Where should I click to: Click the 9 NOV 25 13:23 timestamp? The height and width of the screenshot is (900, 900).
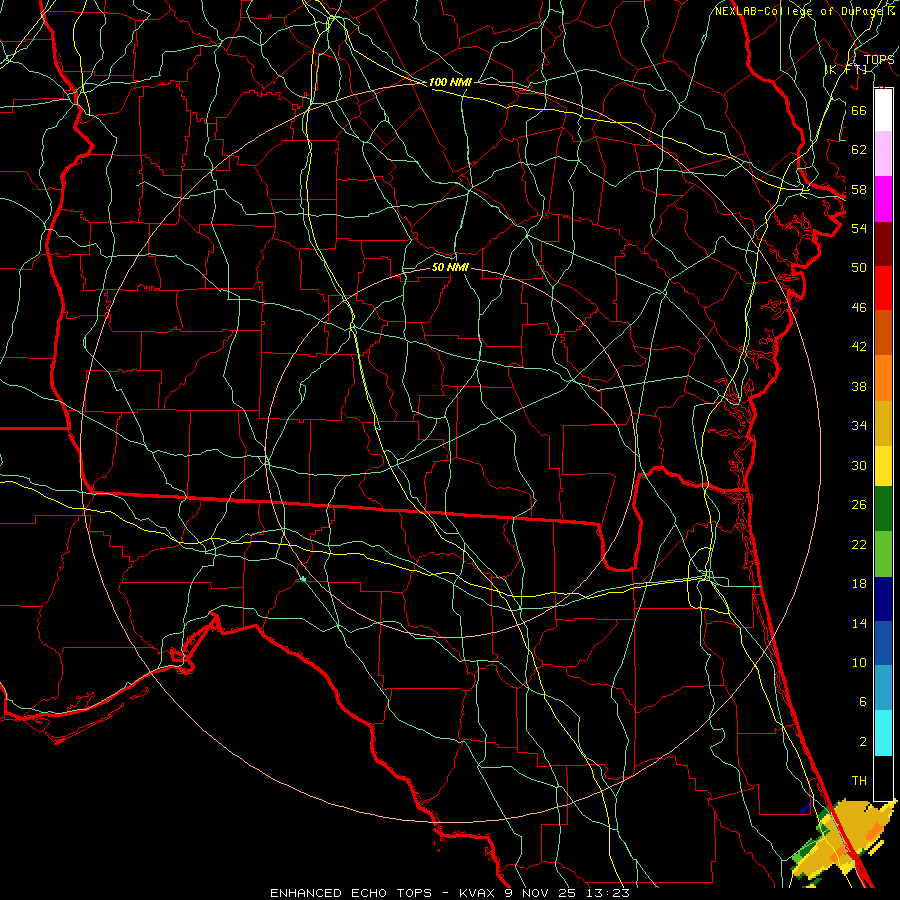tap(567, 893)
